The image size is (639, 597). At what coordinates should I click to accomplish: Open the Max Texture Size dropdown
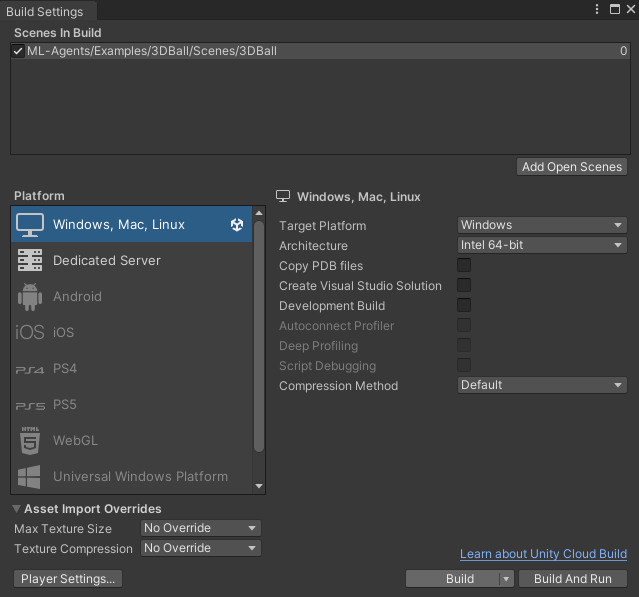click(x=201, y=528)
